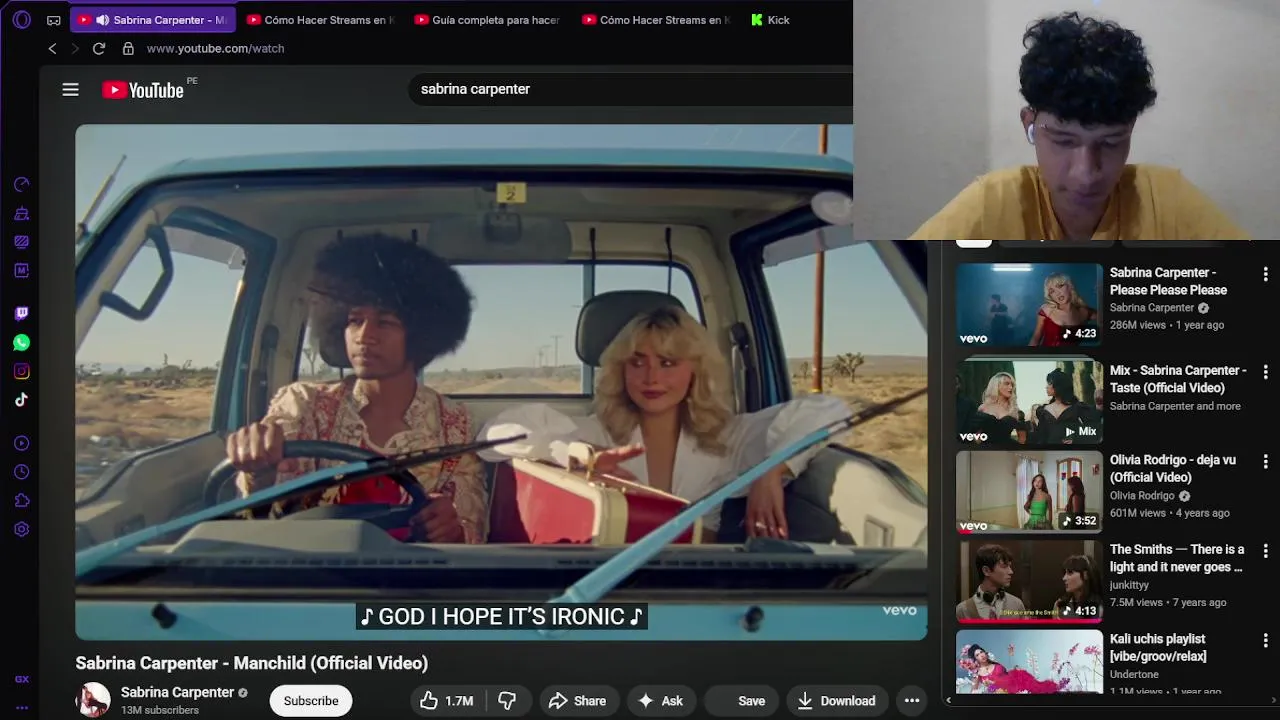Screen dimensions: 1280x720
Task: Switch to Guía completa para hacer tab
Action: coord(487,20)
